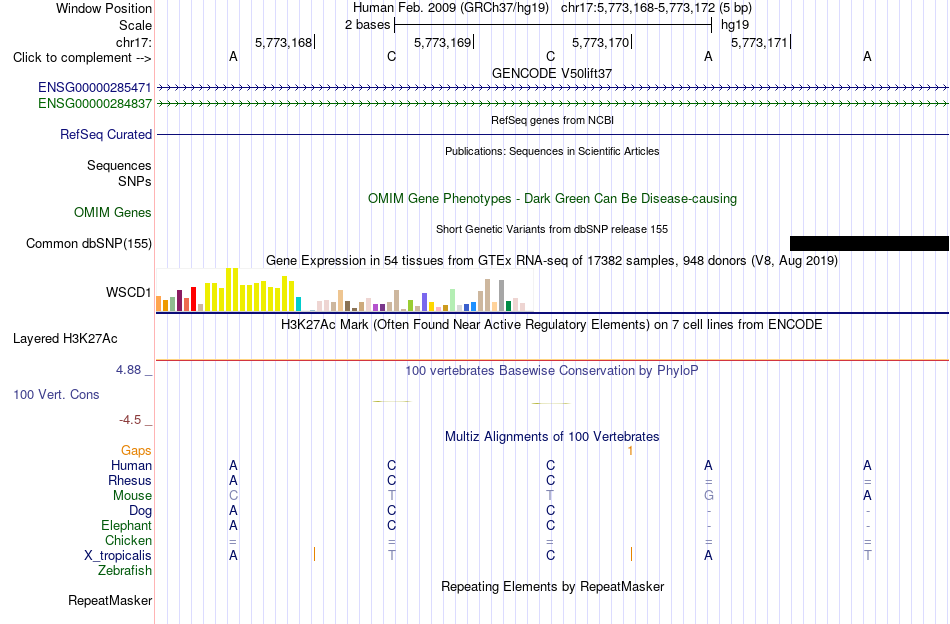
Task: Open the RefSeq Curated track label
Action: [x=105, y=134]
